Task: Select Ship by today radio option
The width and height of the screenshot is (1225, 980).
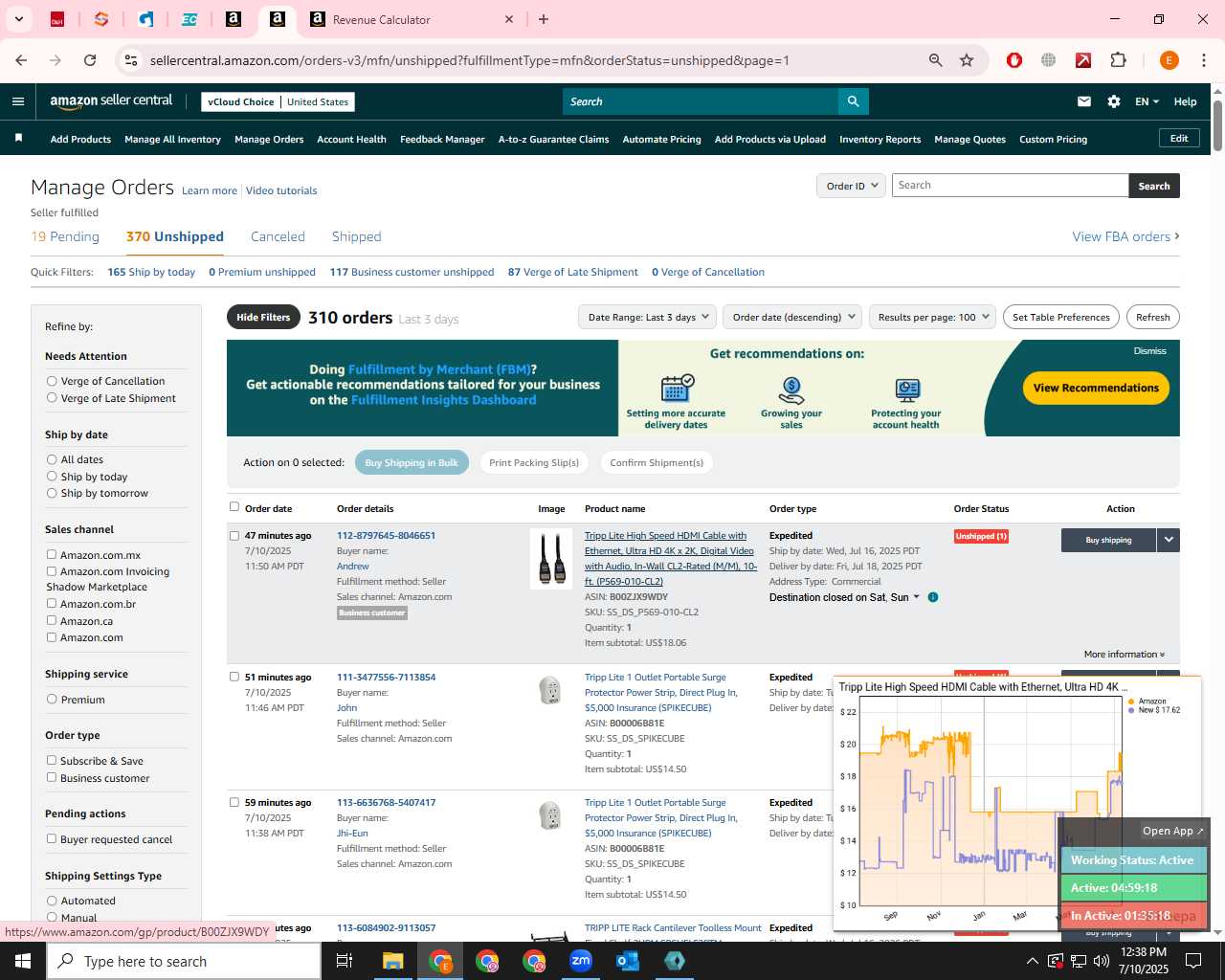Action: point(52,477)
